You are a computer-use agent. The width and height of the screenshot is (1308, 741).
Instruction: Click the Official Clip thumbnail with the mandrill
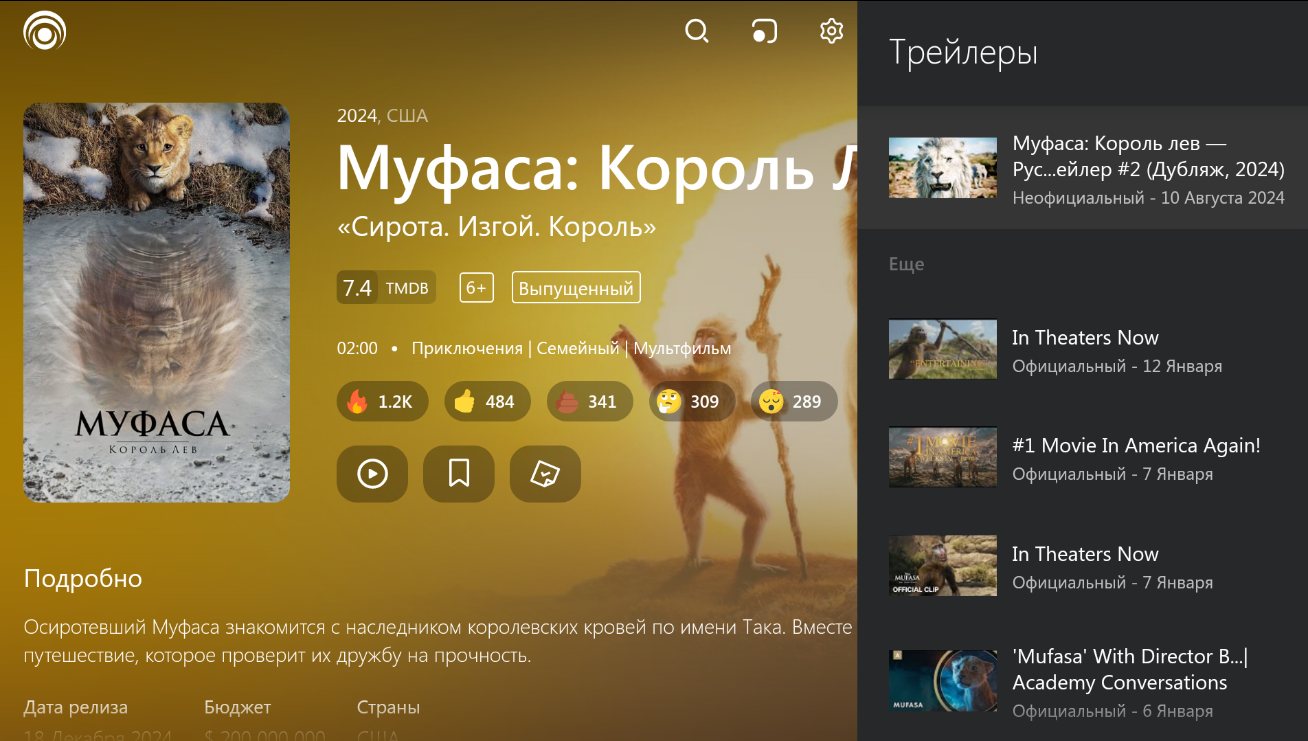[x=943, y=566]
